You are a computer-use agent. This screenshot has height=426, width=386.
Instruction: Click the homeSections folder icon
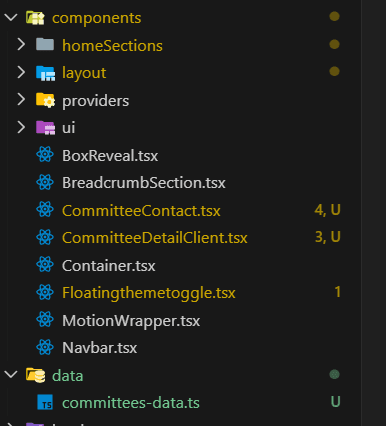(x=45, y=44)
